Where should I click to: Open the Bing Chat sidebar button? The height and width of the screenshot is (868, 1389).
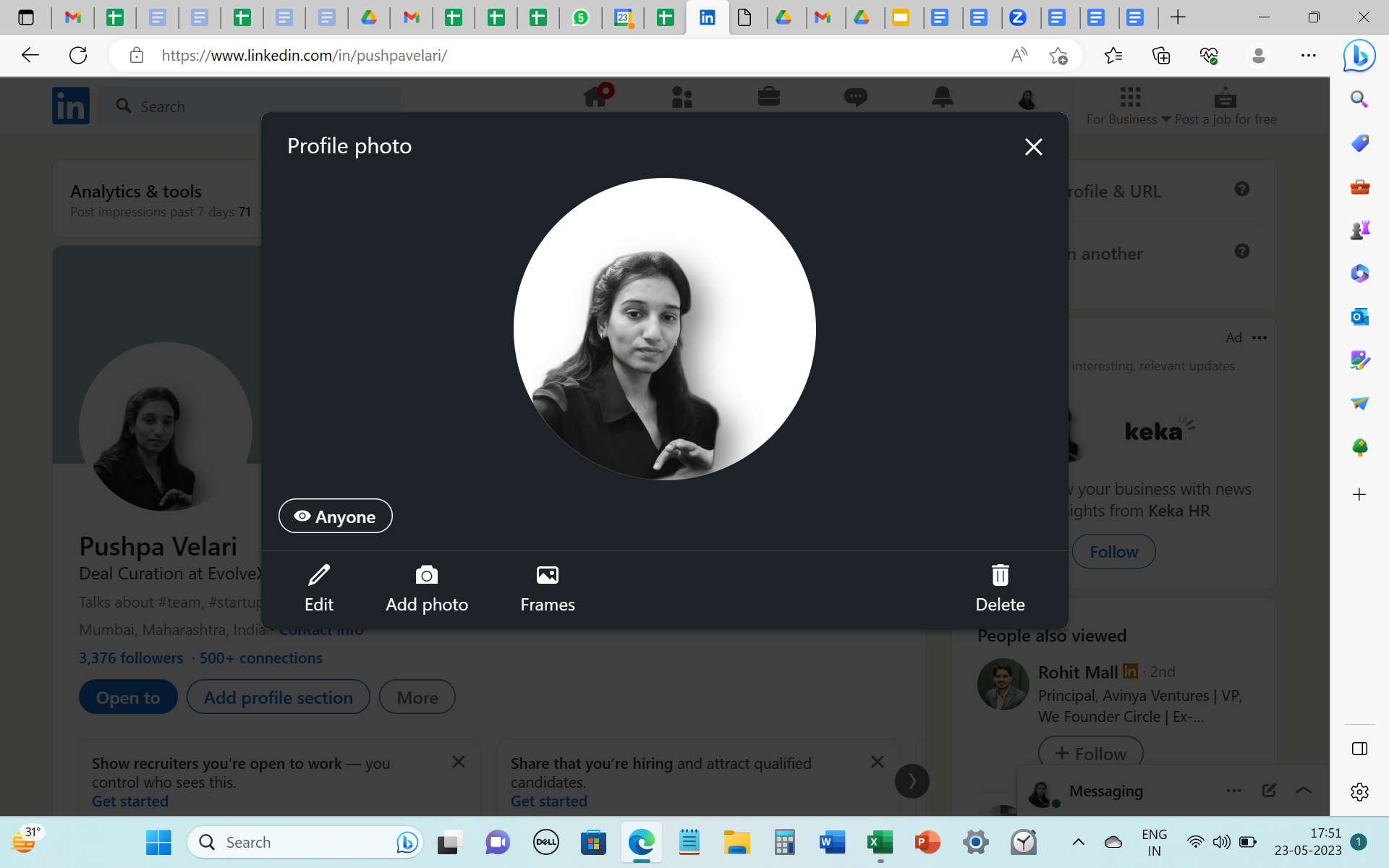[1359, 56]
